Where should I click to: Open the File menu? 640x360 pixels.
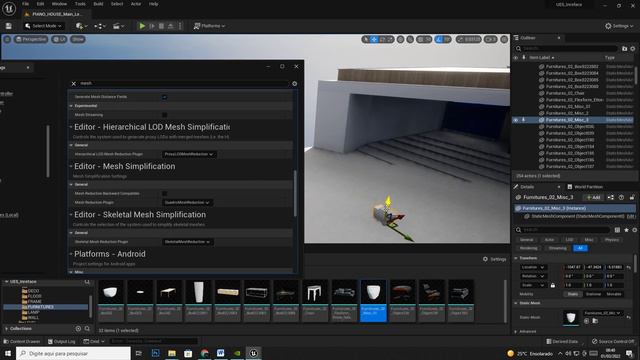25,4
